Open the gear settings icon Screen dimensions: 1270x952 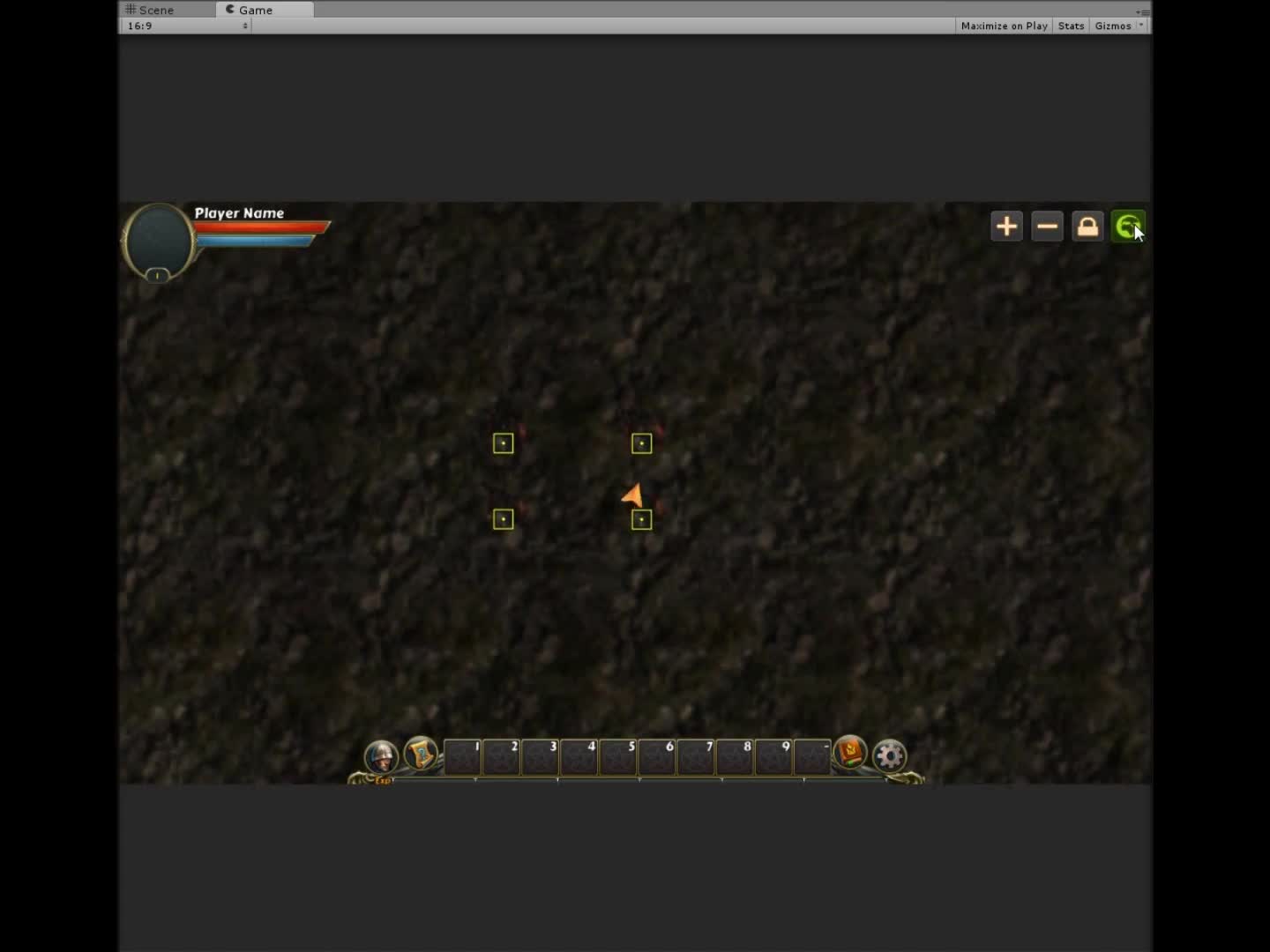click(889, 756)
